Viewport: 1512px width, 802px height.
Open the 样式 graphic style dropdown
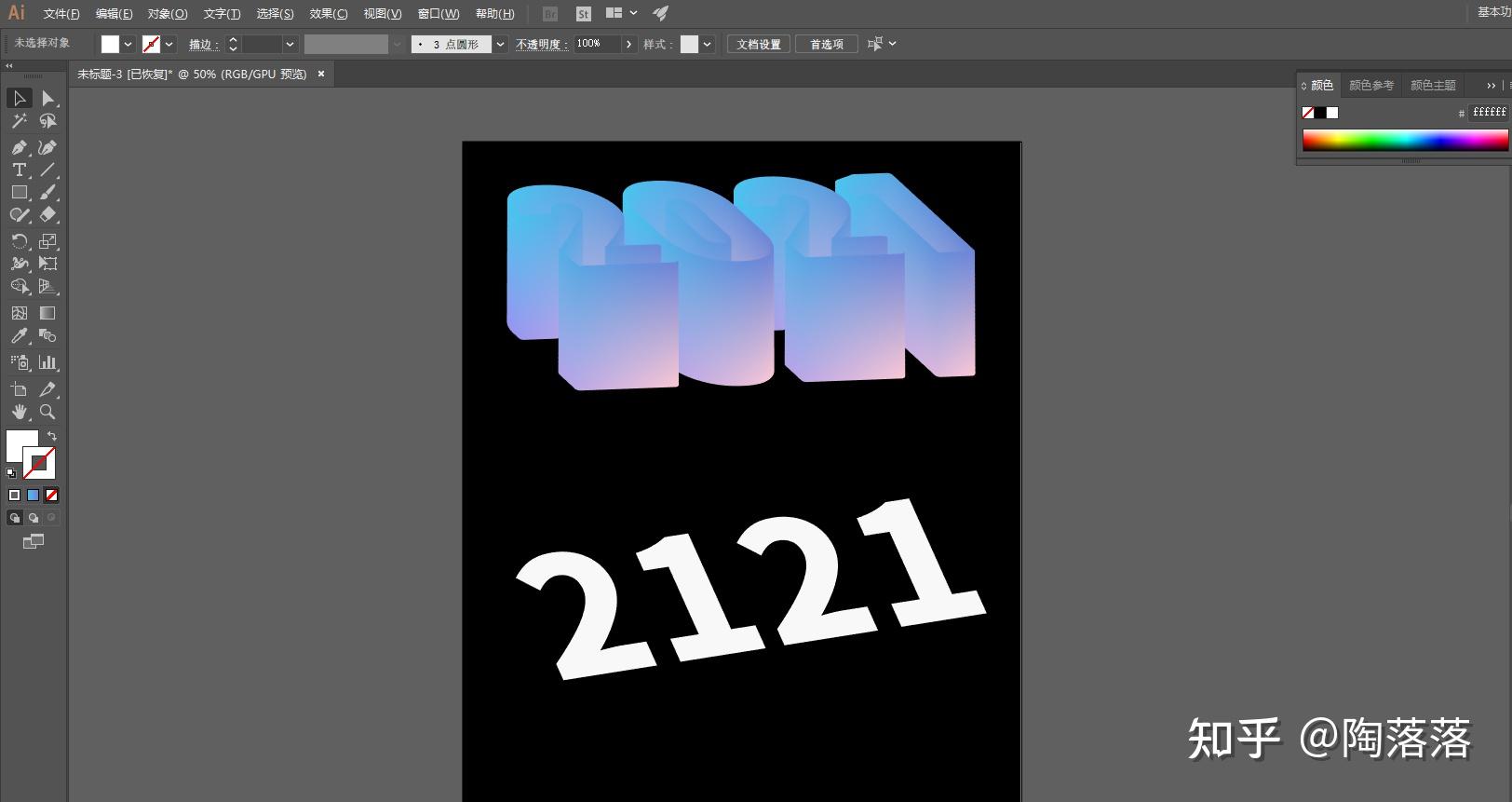coord(708,44)
